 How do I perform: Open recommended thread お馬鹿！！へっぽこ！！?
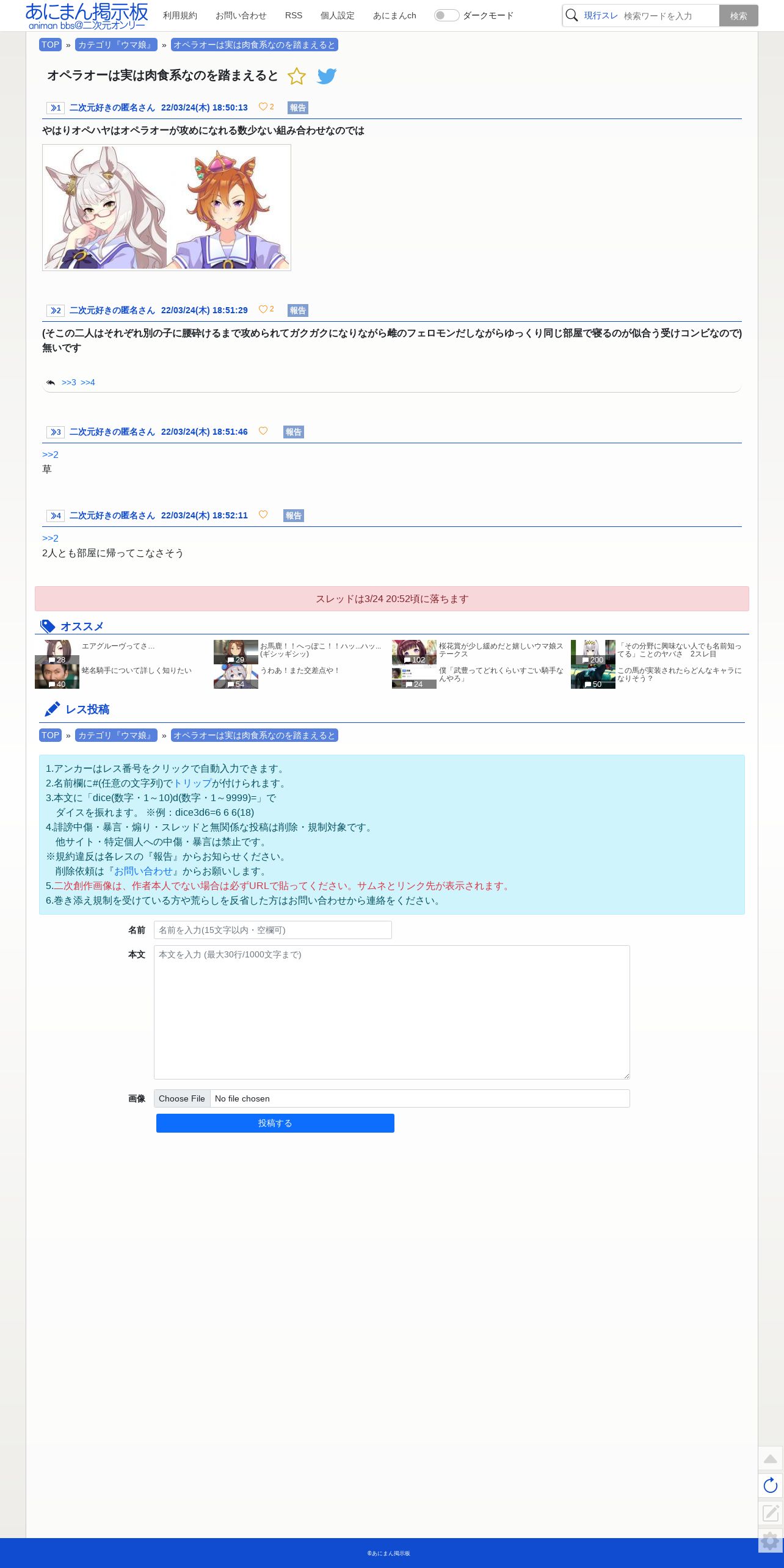[x=321, y=650]
